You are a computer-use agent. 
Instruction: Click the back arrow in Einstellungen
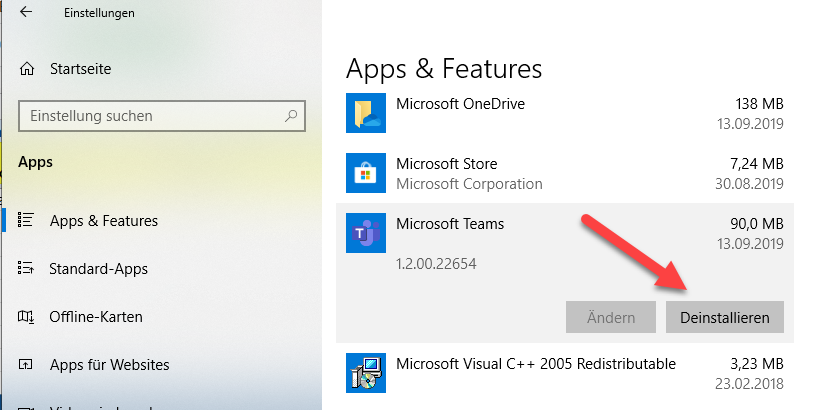25,13
